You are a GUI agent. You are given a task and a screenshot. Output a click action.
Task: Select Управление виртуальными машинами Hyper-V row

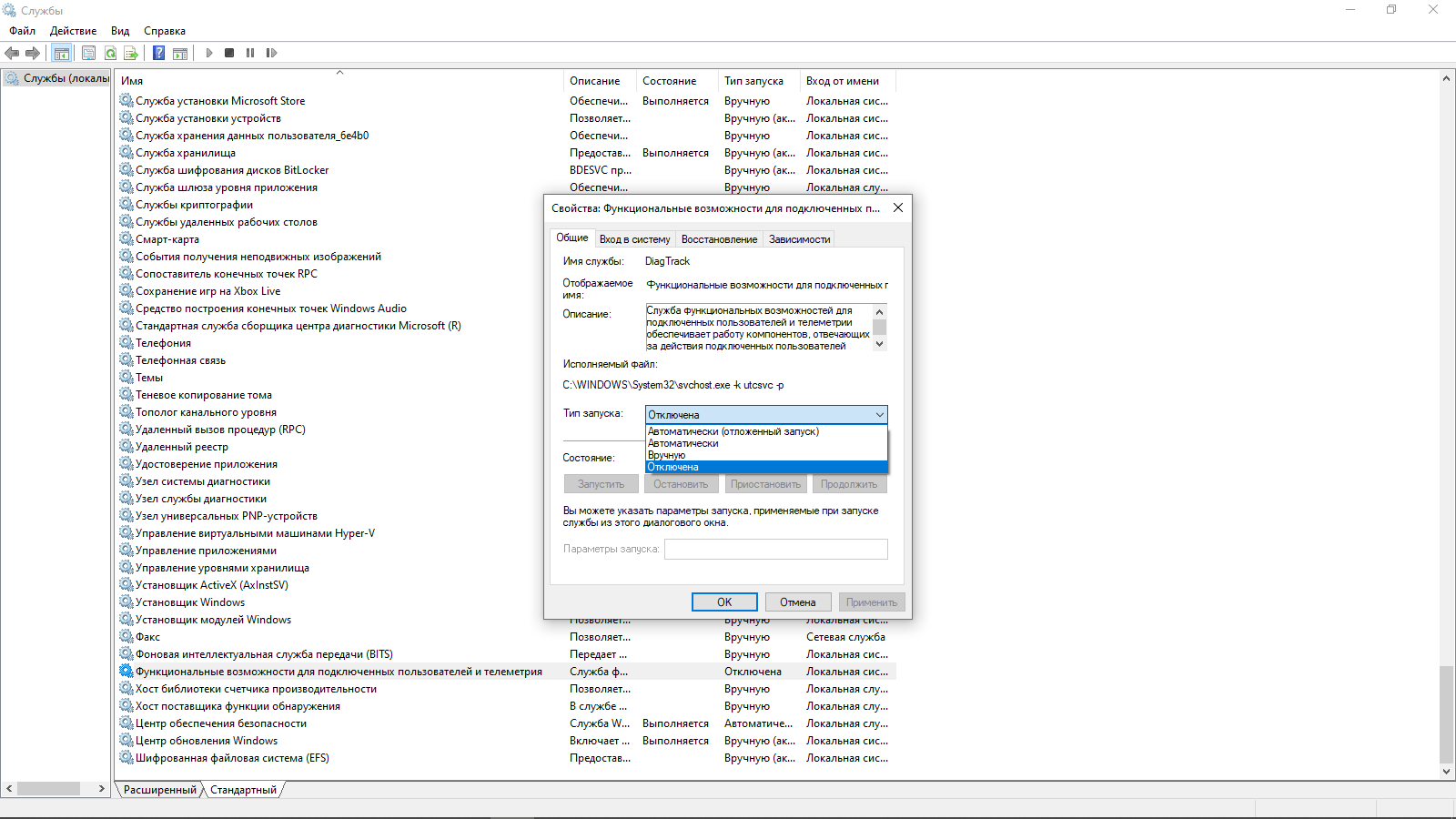(506, 533)
